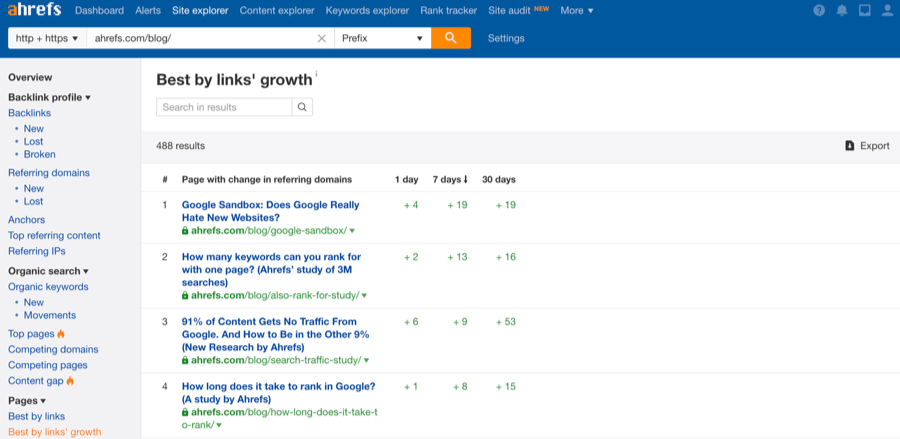Open the notifications bell icon
Image resolution: width=900 pixels, height=439 pixels.
pyautogui.click(x=842, y=10)
